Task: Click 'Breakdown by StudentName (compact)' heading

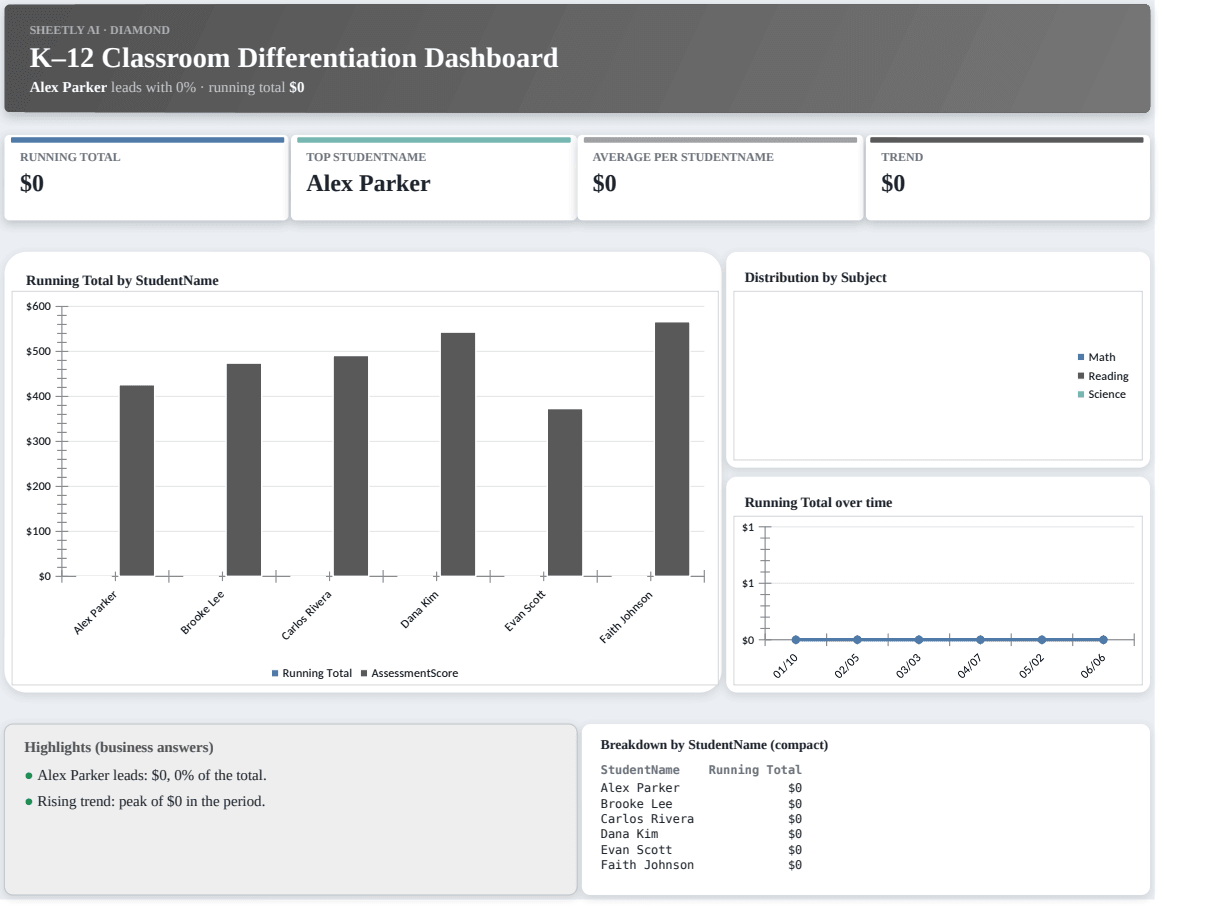Action: [x=714, y=745]
